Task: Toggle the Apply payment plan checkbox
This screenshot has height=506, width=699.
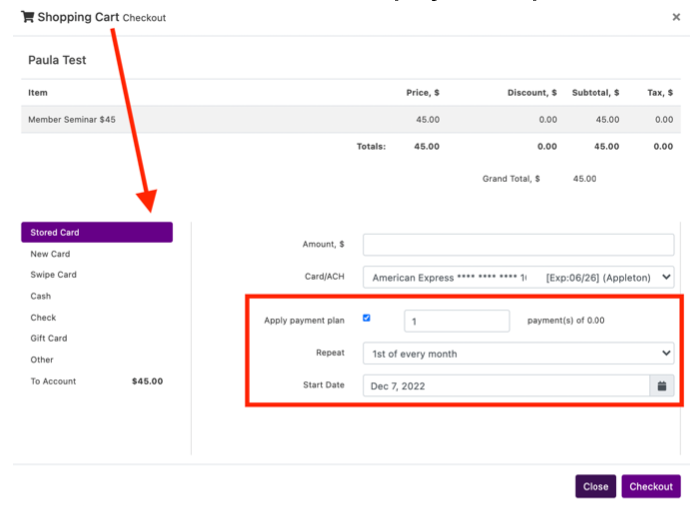Action: (x=367, y=318)
